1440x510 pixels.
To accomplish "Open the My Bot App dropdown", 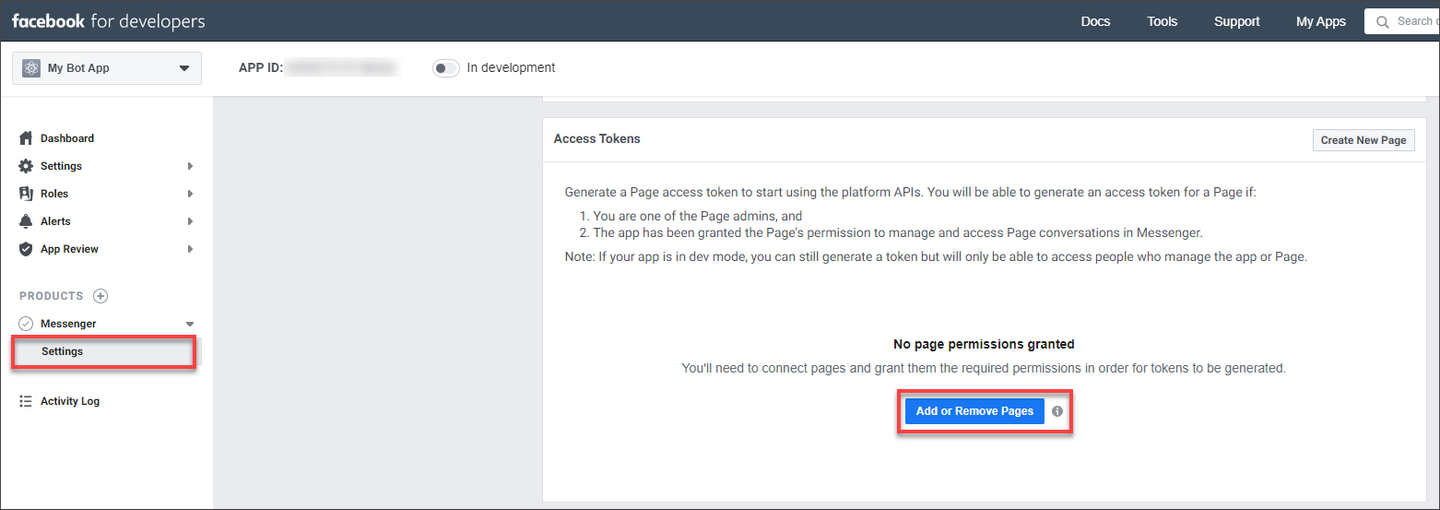I will (x=106, y=68).
